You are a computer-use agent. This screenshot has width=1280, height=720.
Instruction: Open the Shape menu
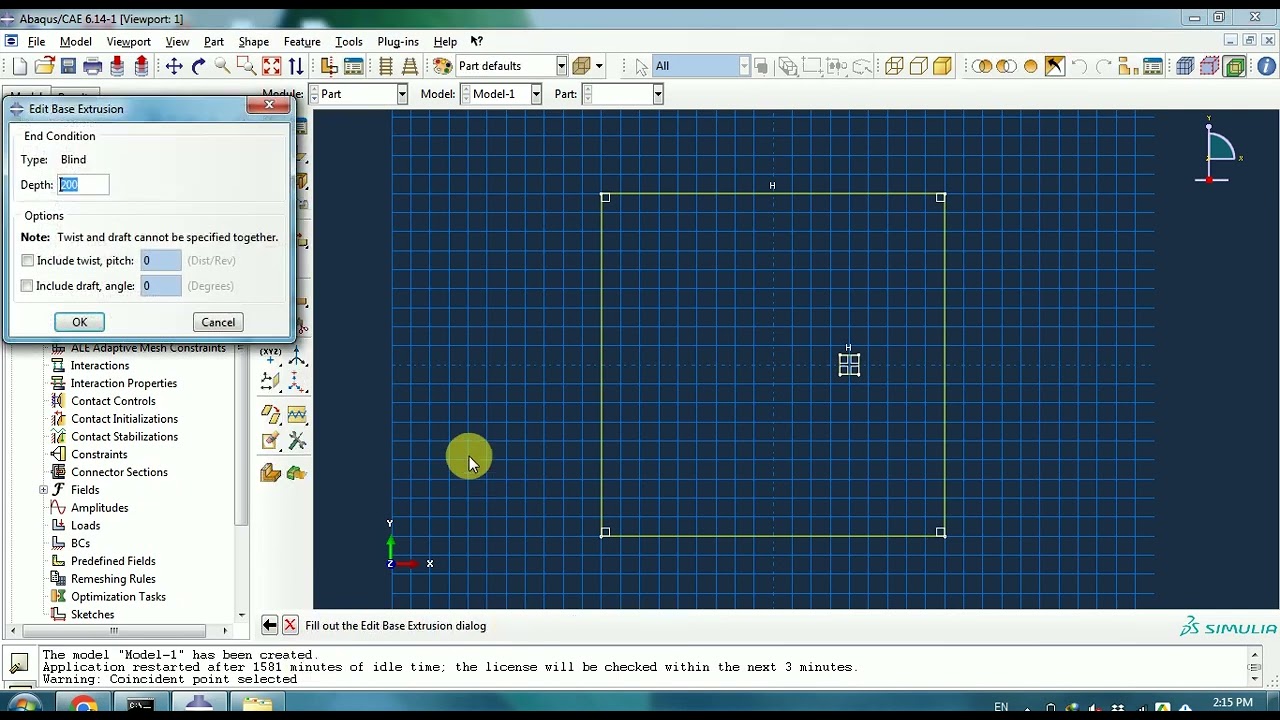point(254,42)
